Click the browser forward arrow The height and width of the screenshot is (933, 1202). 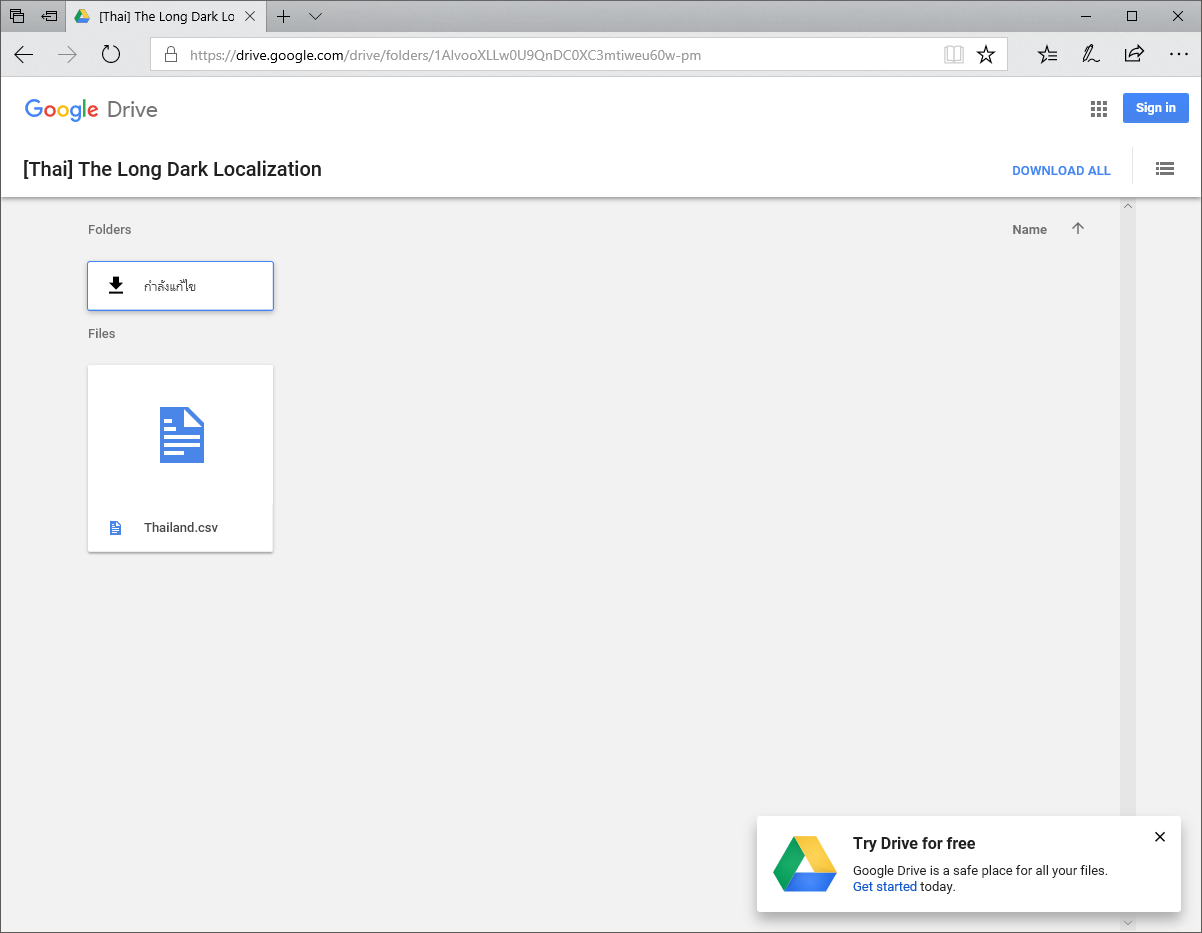click(x=67, y=55)
